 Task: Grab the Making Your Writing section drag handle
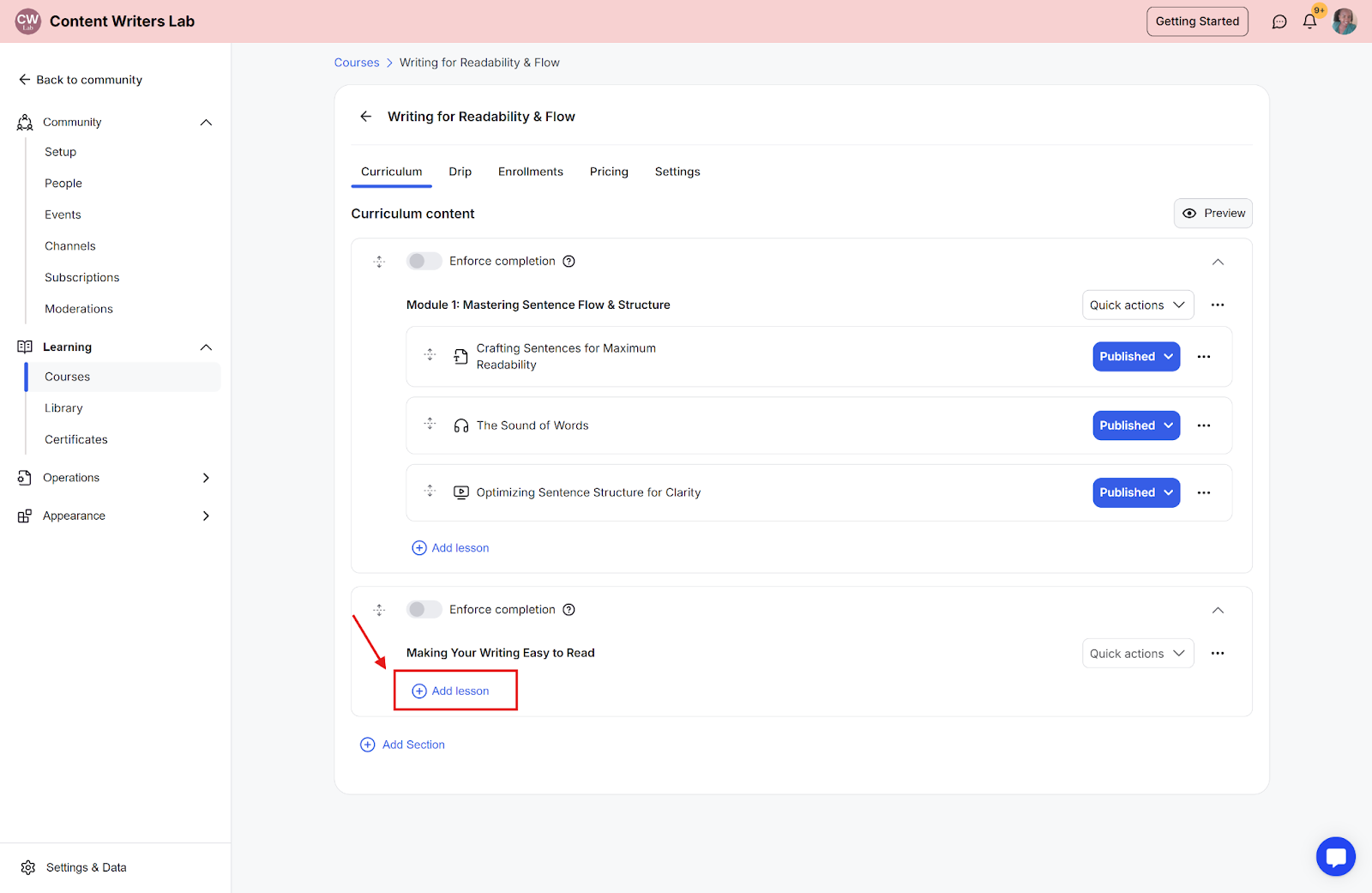[x=379, y=610]
